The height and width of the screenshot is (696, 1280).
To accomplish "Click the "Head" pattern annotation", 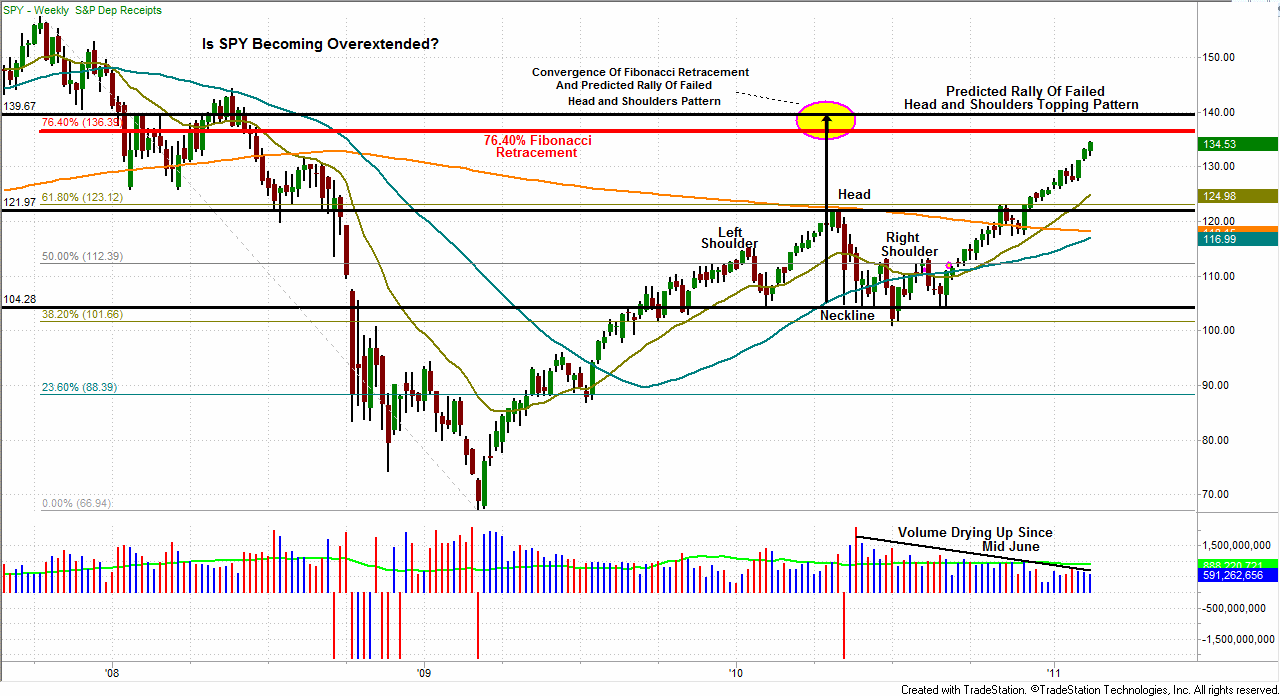I will [854, 194].
